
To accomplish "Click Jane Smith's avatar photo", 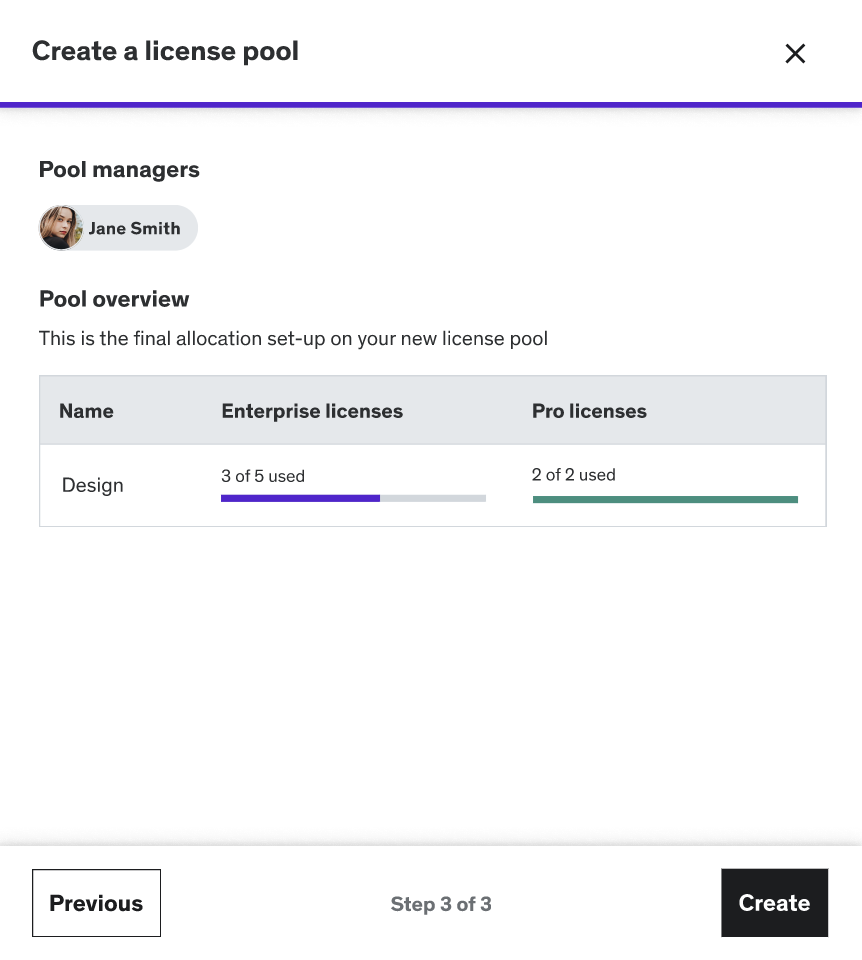I will 61,228.
